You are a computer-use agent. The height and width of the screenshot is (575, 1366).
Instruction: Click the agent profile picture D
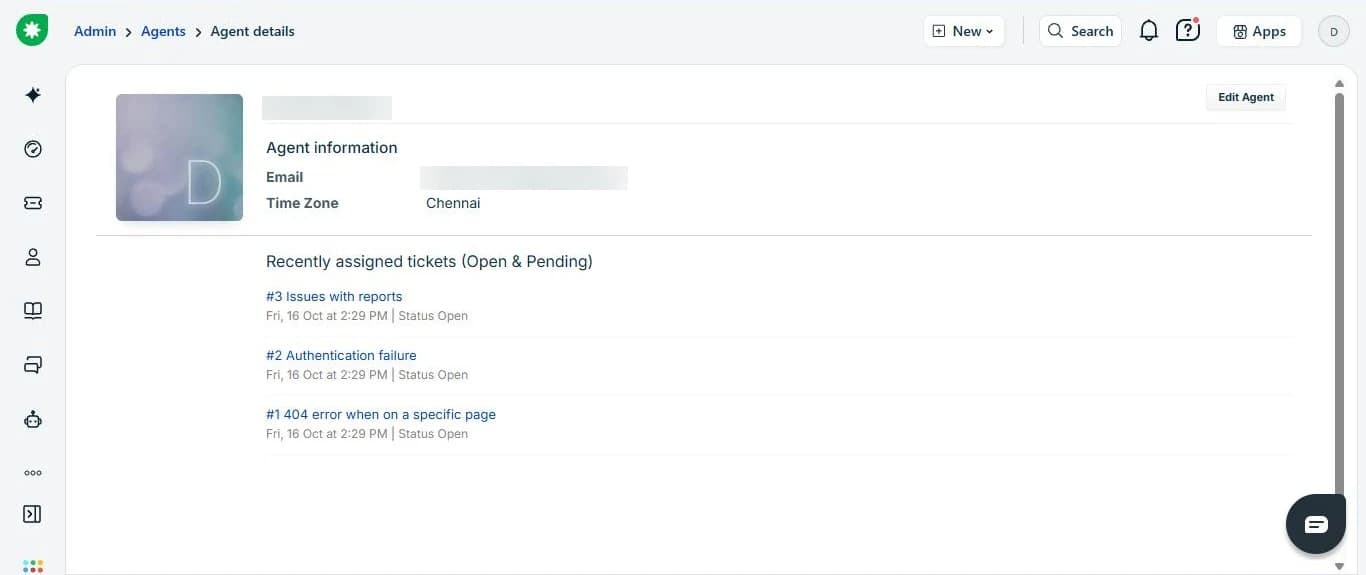pyautogui.click(x=179, y=157)
